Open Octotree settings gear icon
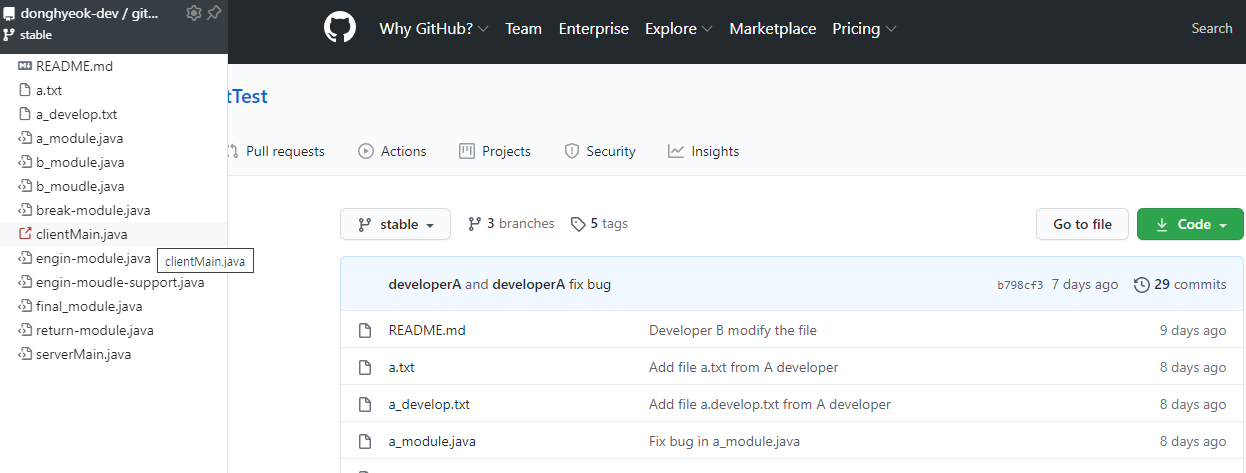 tap(194, 13)
